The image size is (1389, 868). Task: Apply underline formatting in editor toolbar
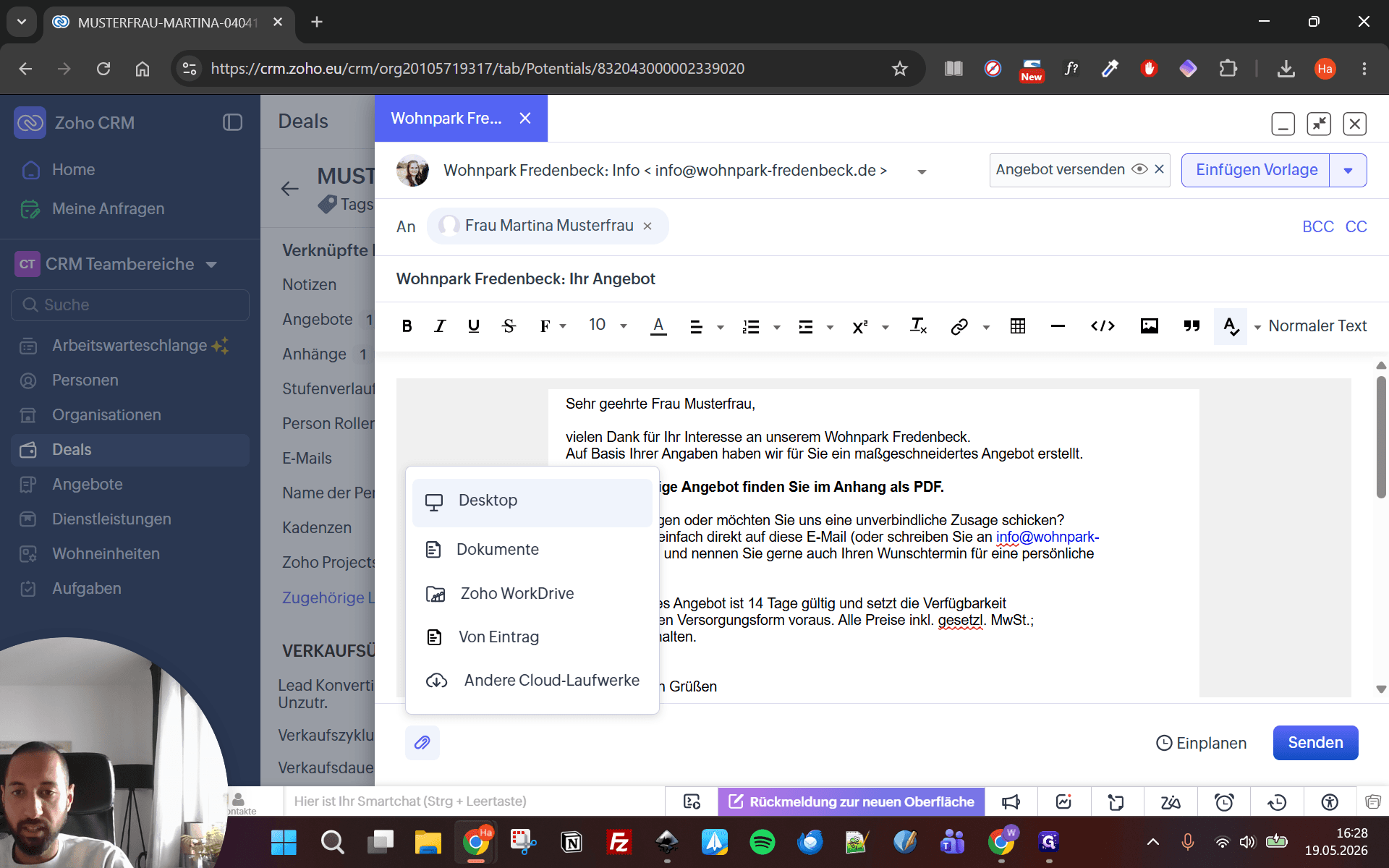474,326
